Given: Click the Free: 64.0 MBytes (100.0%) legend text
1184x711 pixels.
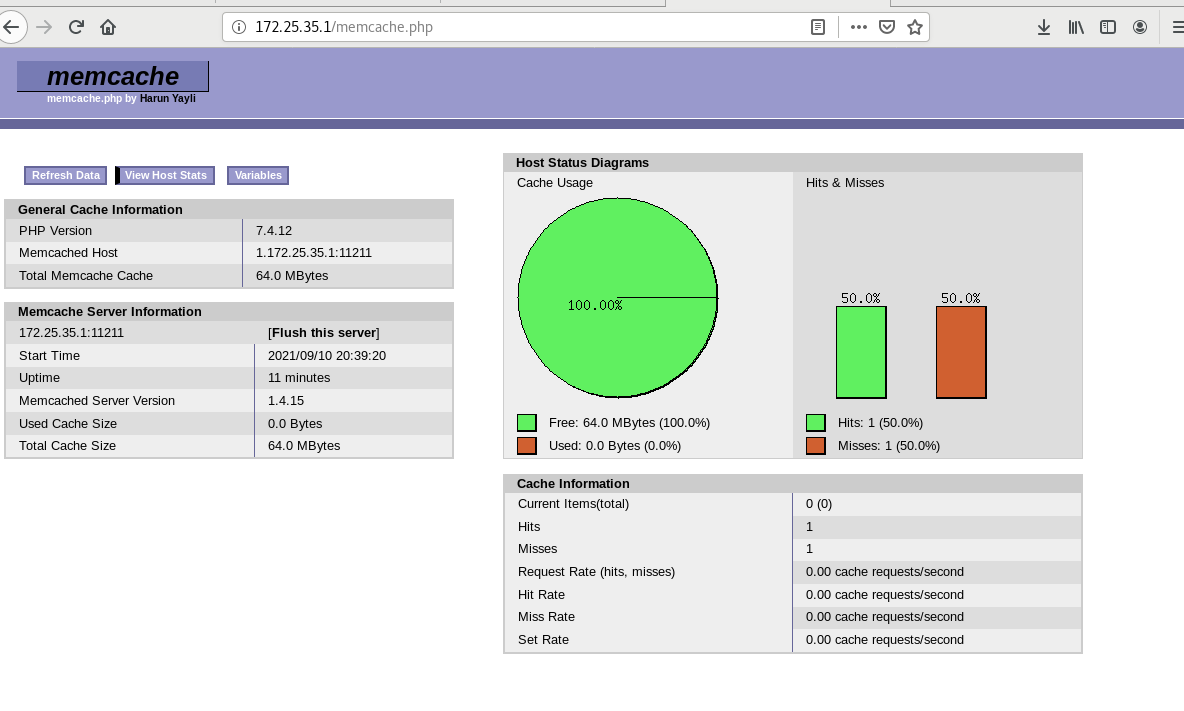Looking at the screenshot, I should [x=630, y=423].
